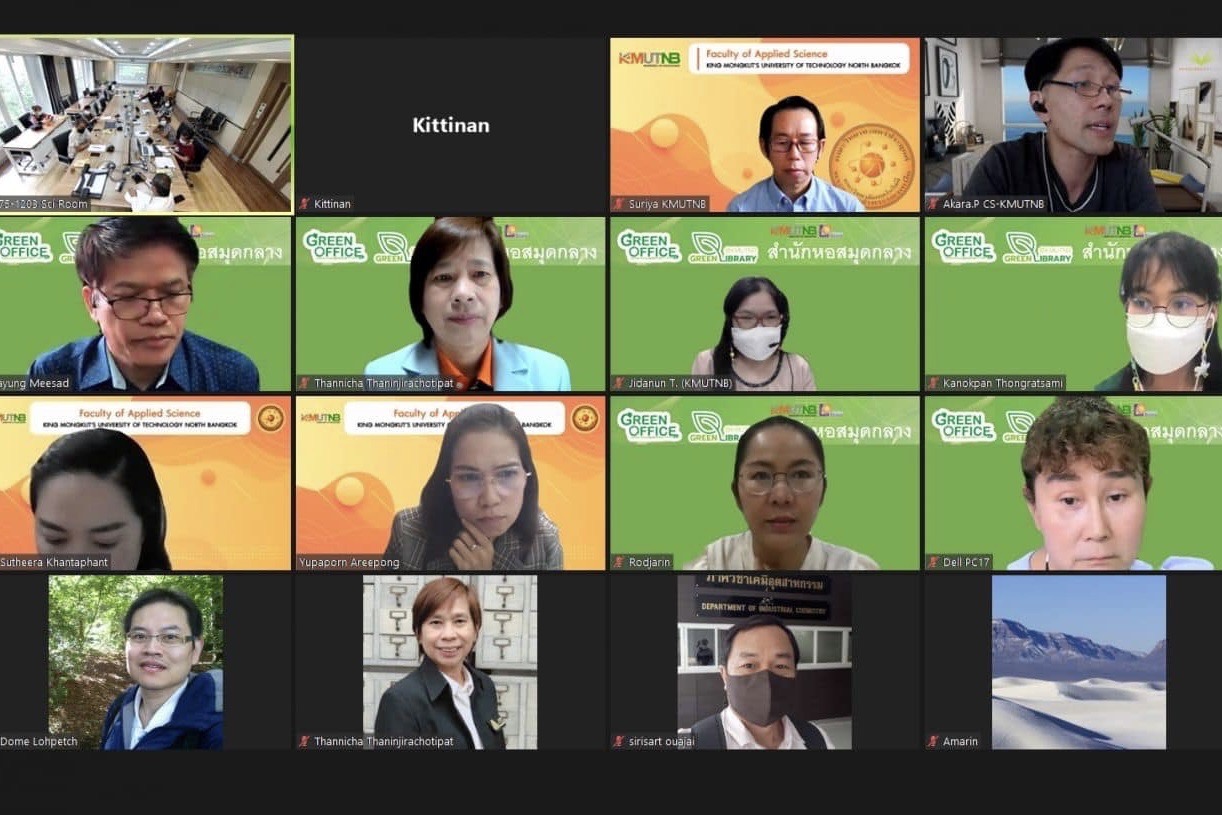The image size is (1222, 815).
Task: Click muted mic icon next to Rodjarin
Action: 619,562
